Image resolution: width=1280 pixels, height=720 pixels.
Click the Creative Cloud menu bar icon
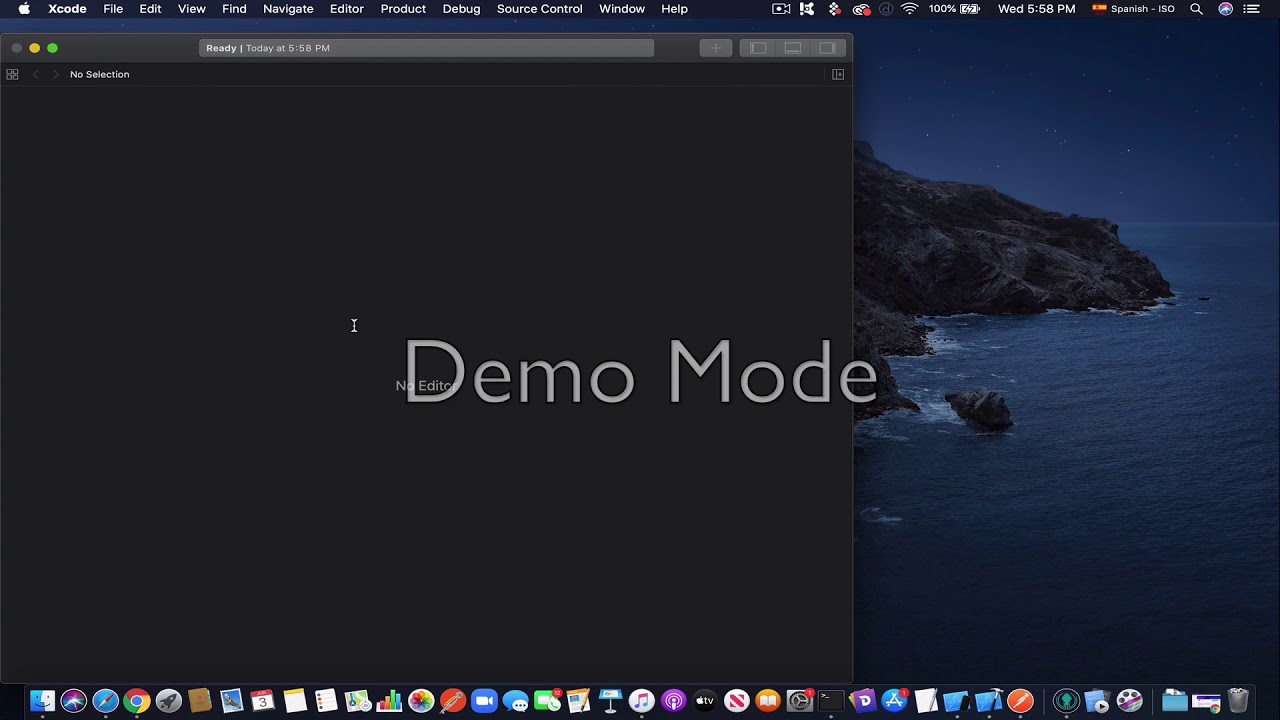861,9
